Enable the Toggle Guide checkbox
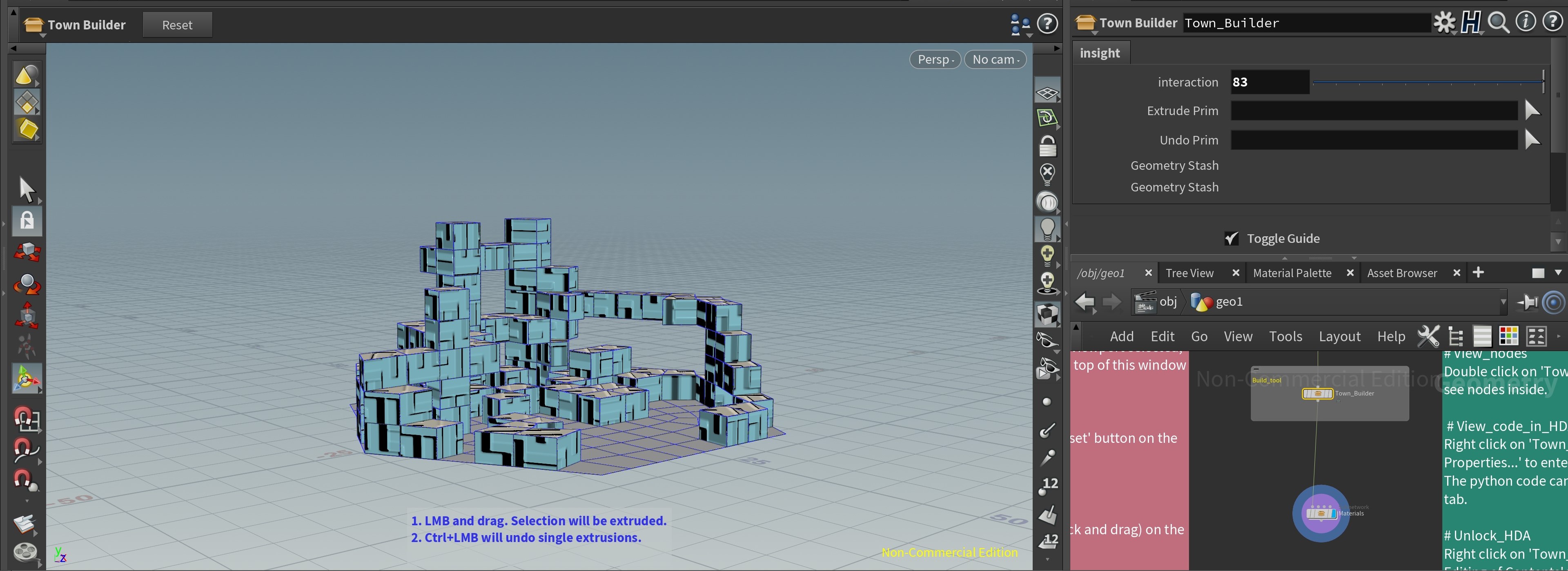 [1232, 239]
